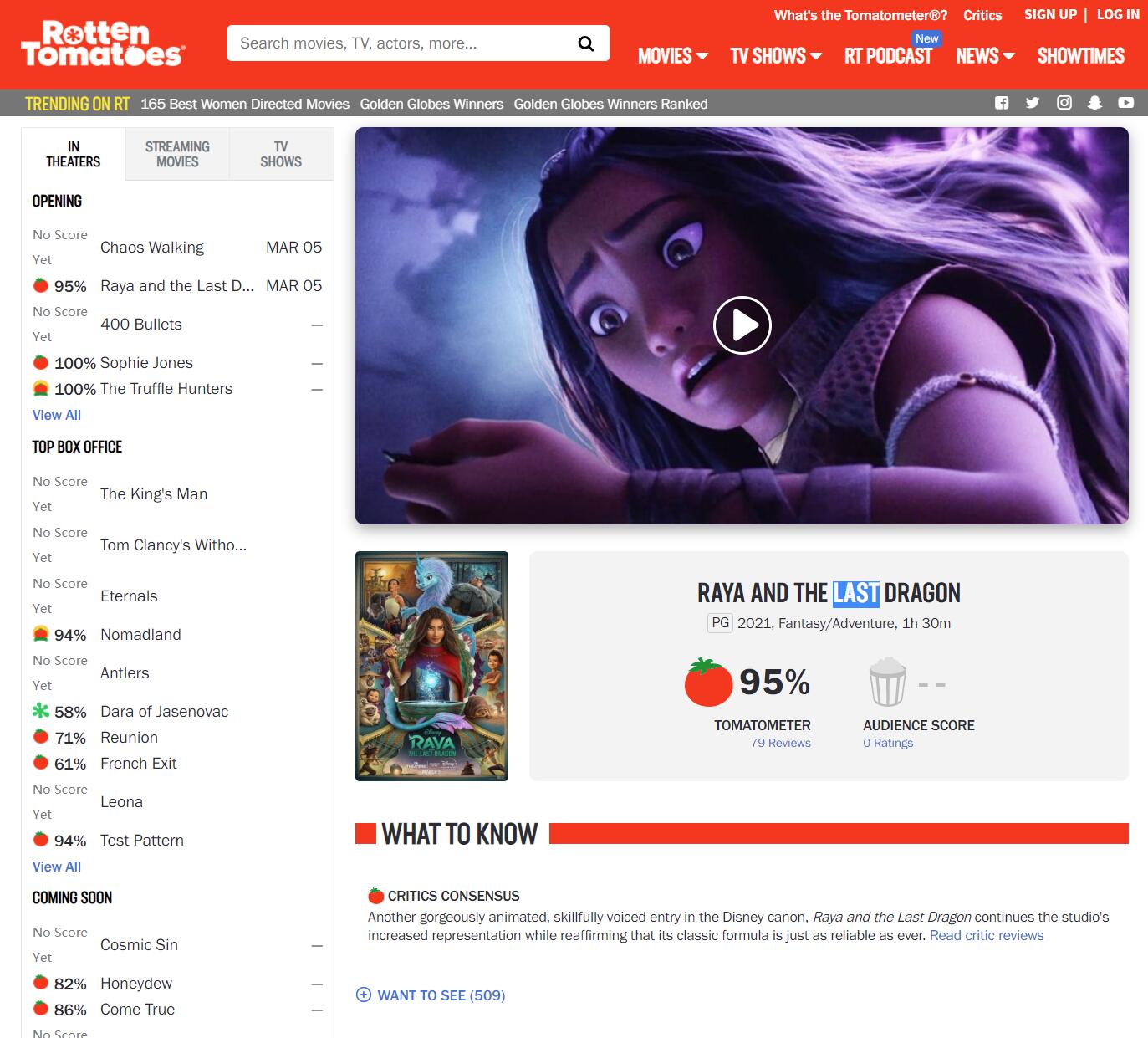Open the 79 Reviews link
The image size is (1148, 1038).
pyautogui.click(x=781, y=743)
